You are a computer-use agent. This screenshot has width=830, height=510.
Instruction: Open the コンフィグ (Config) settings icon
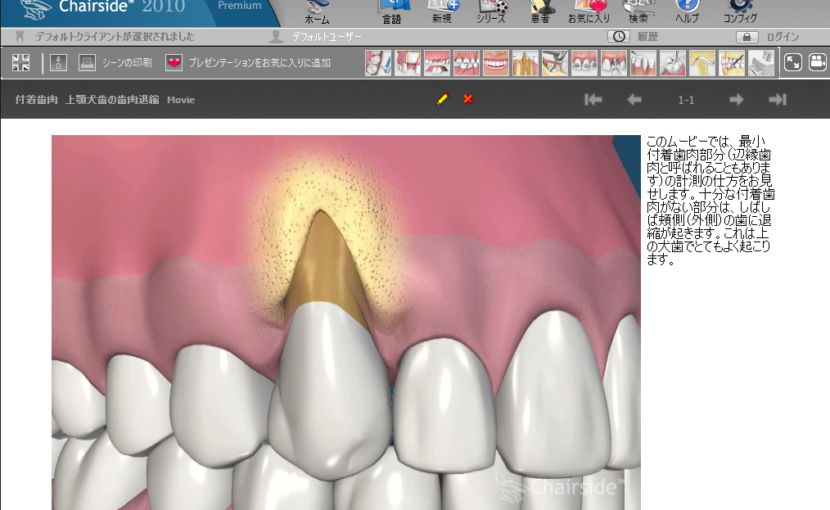[740, 11]
